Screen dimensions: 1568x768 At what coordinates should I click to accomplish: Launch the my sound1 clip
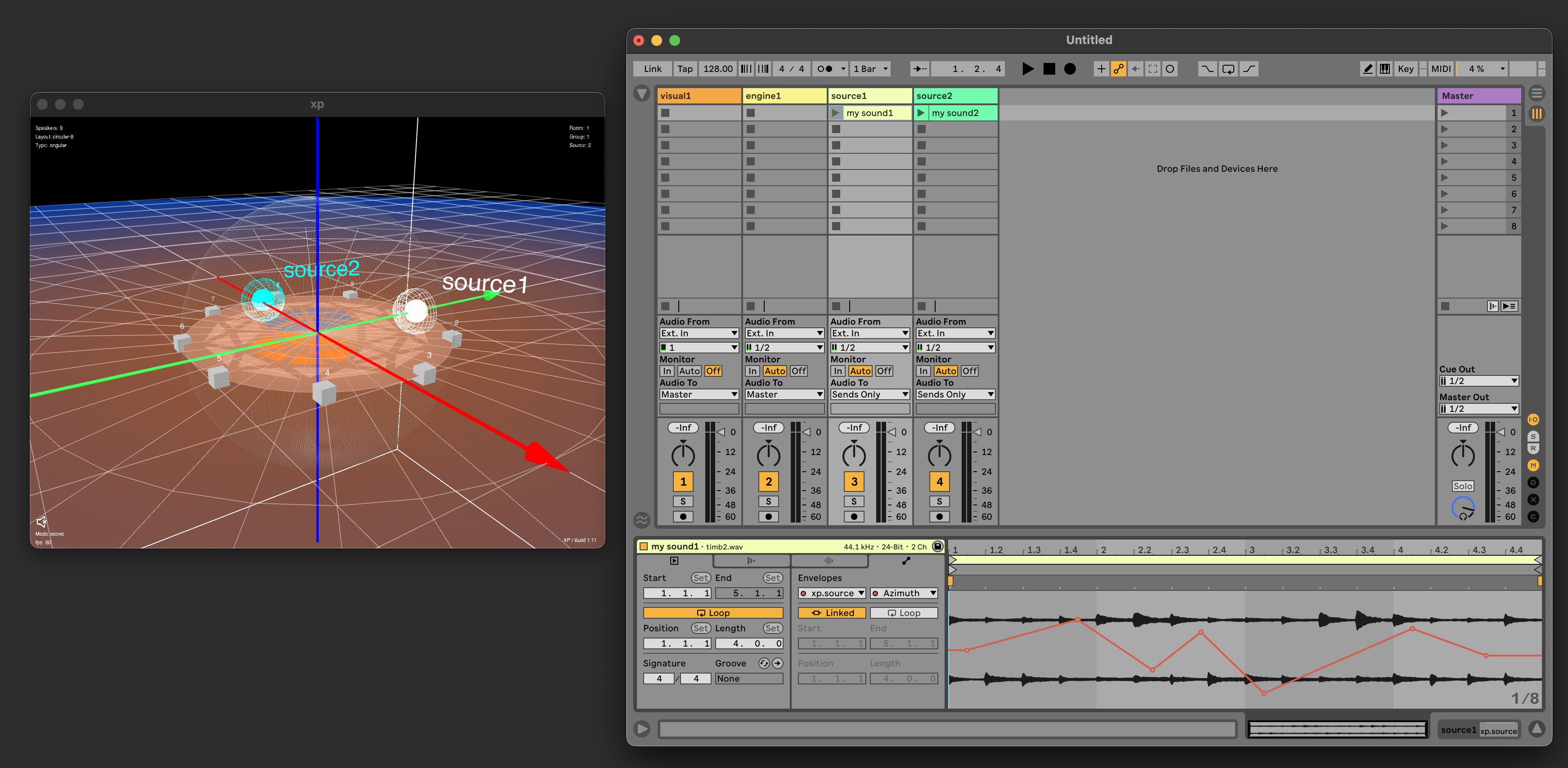(836, 113)
